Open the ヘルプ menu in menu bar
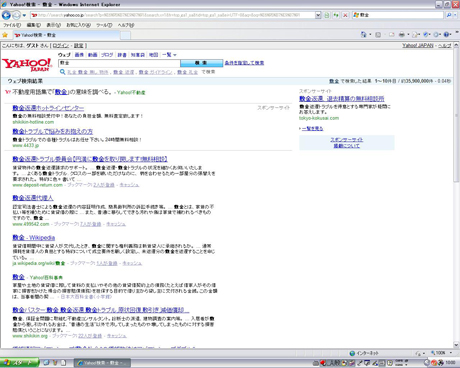The image size is (460, 368). click(126, 25)
